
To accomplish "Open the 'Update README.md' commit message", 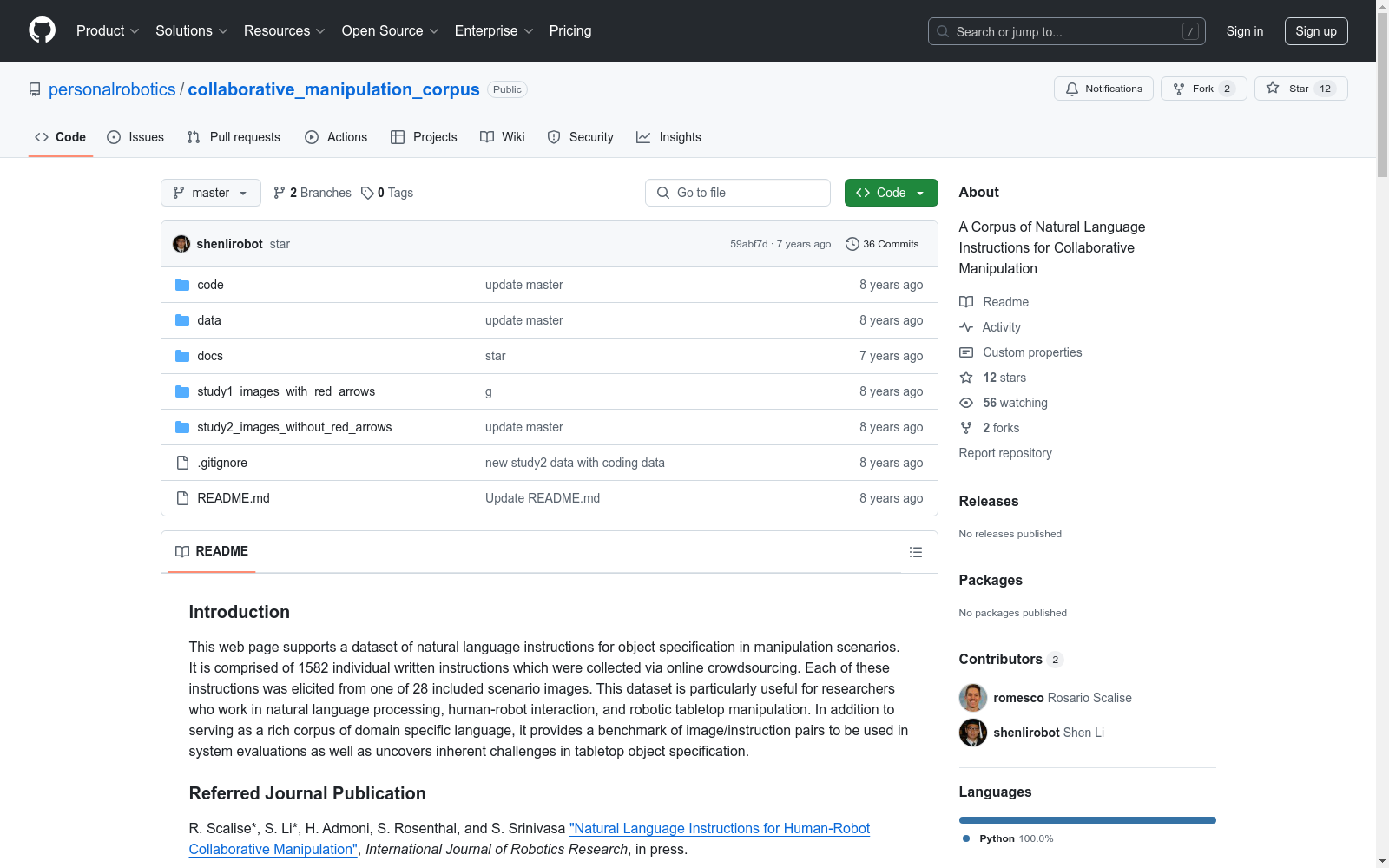I will (543, 498).
